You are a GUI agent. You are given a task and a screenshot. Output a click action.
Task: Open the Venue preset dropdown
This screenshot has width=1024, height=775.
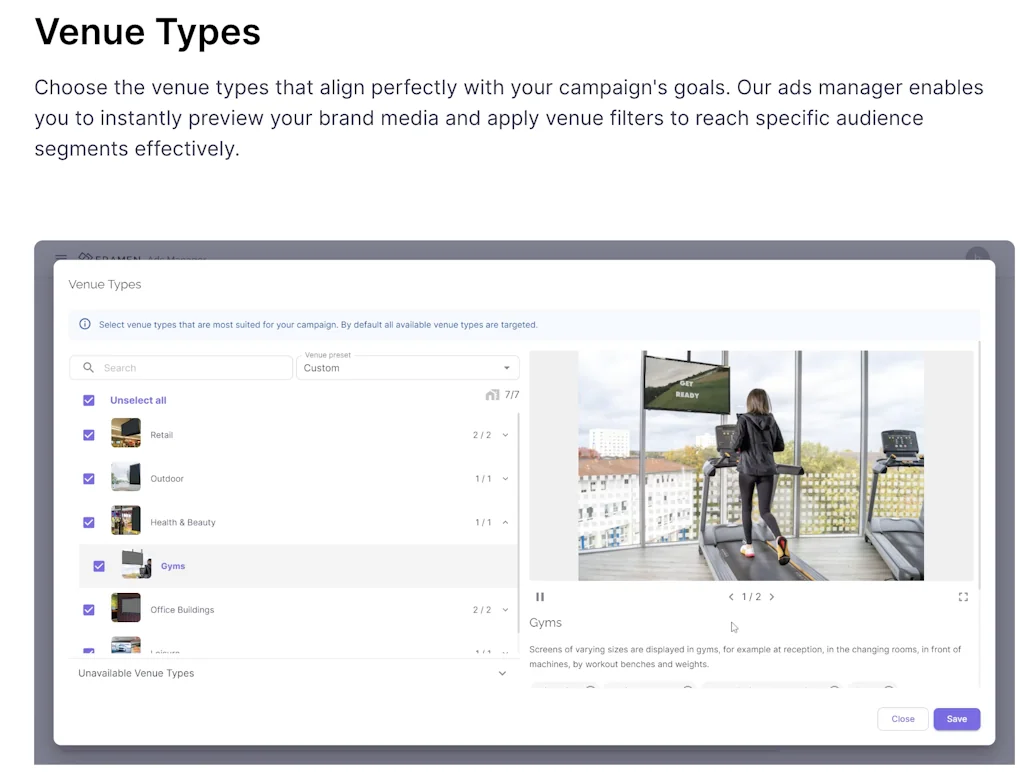click(407, 368)
